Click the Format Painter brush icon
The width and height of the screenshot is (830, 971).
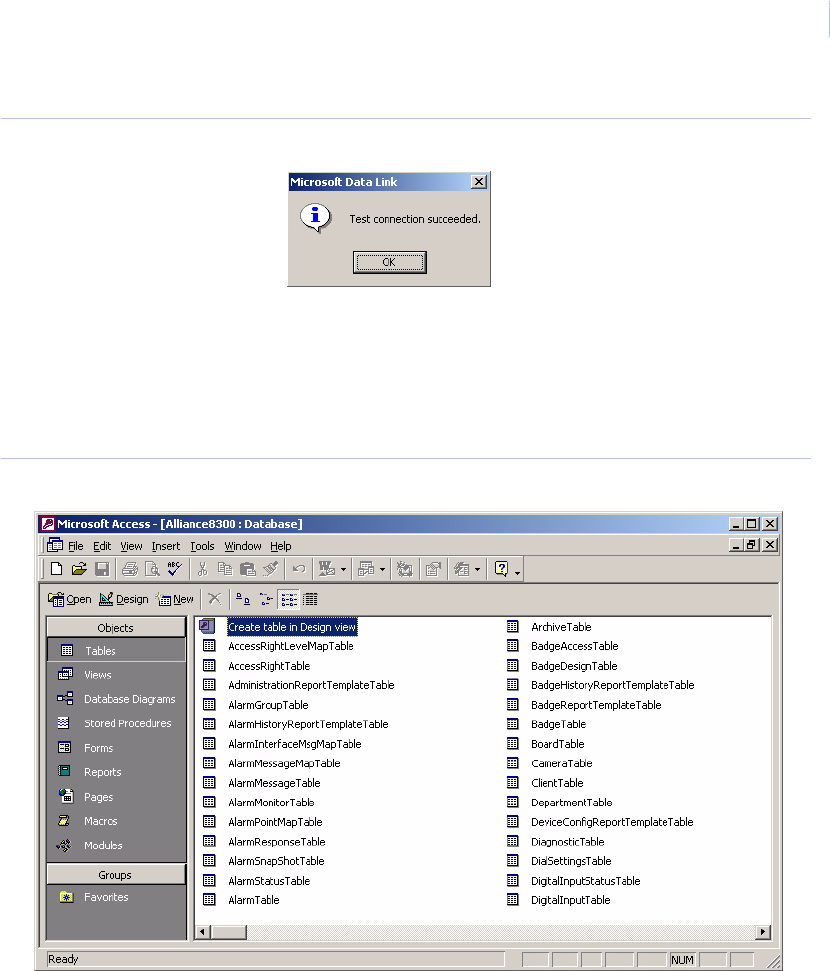coord(271,568)
